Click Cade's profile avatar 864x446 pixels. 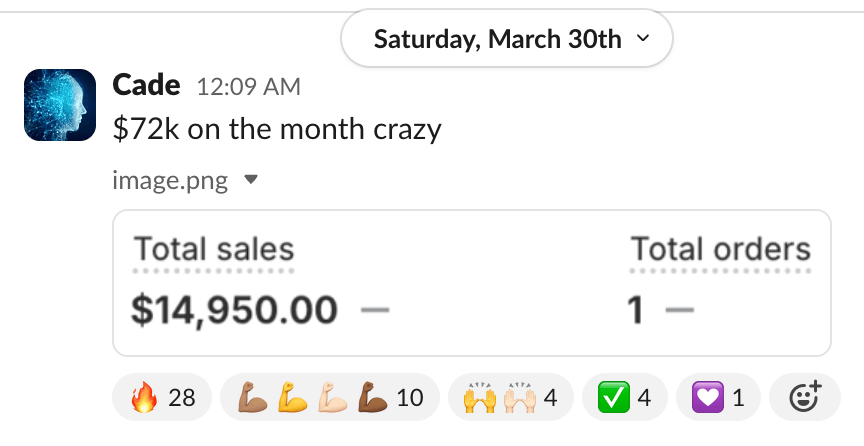point(59,104)
